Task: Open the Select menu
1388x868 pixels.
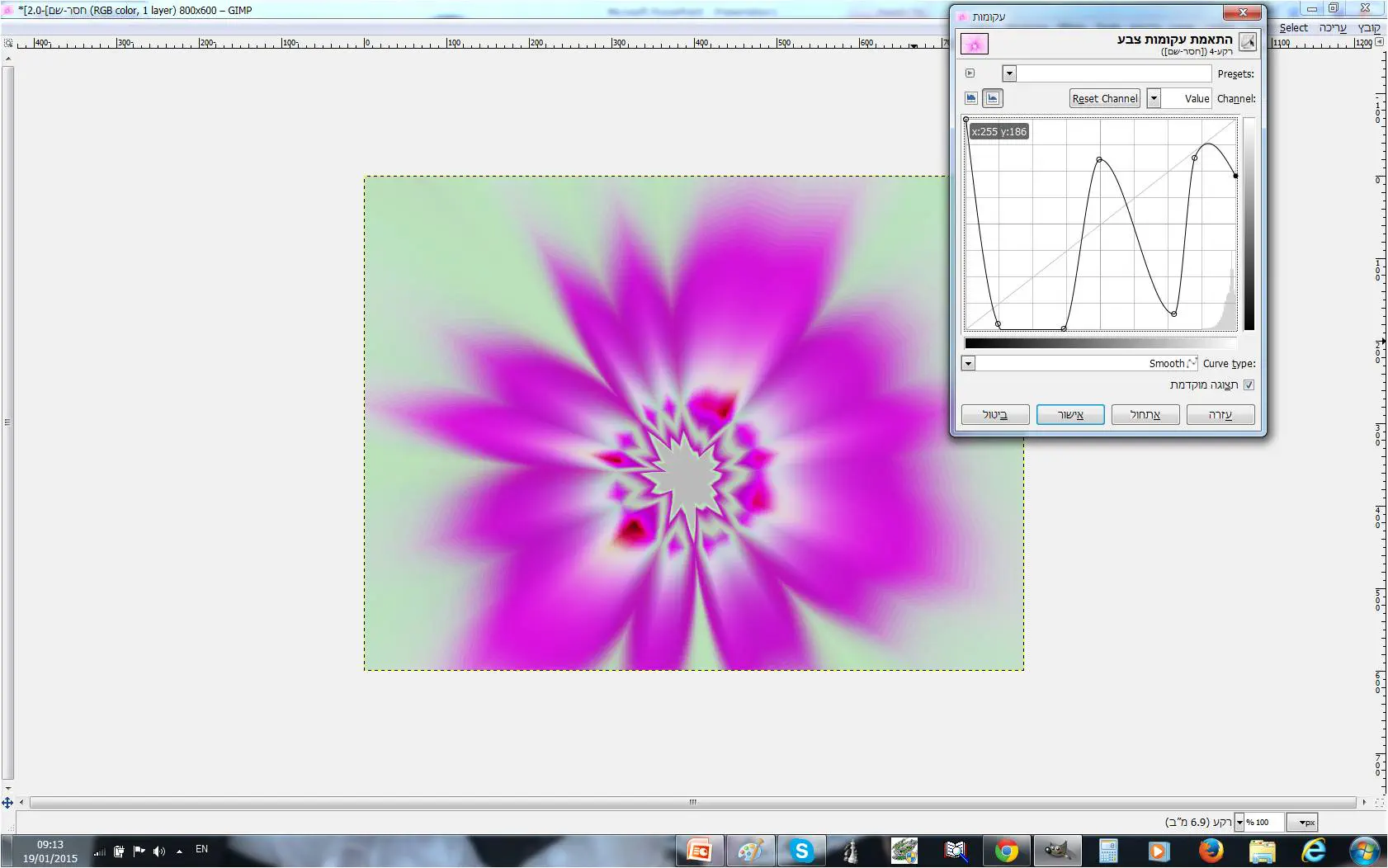Action: click(1293, 28)
